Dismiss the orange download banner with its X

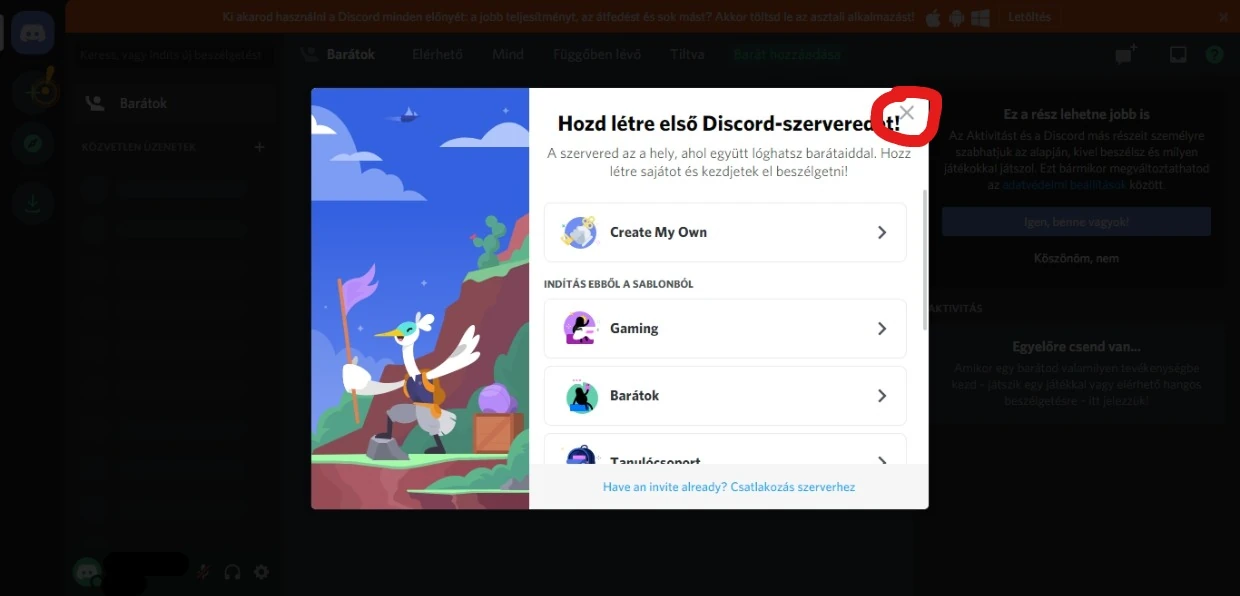coord(1225,18)
